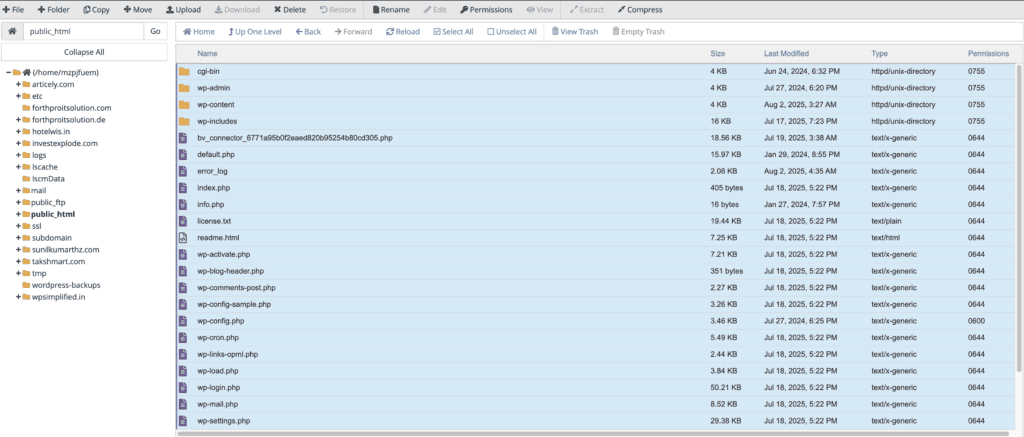This screenshot has width=1024, height=437.
Task: Expand the public_html tree node
Action: click(19, 214)
